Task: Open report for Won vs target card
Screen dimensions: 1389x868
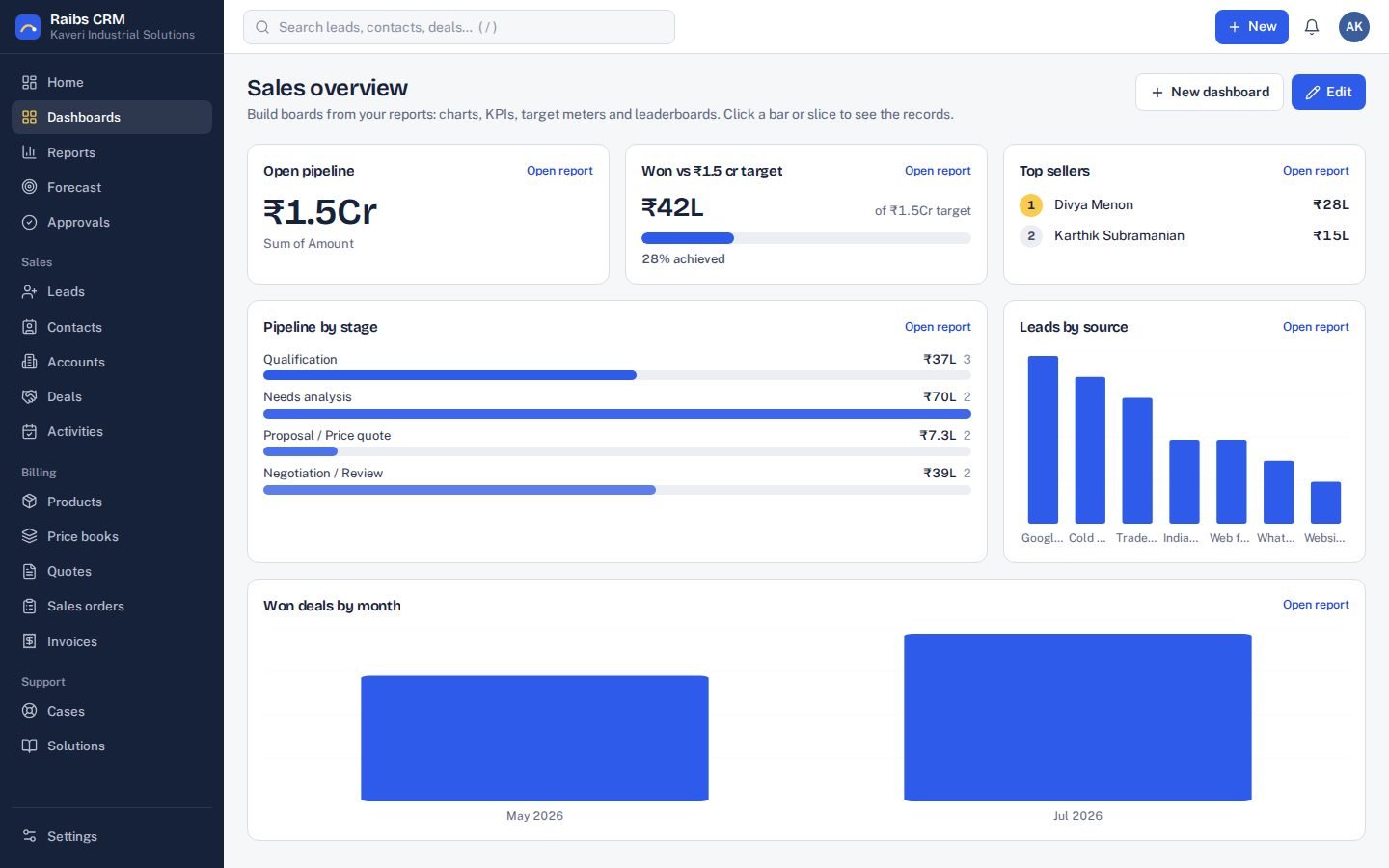Action: point(938,171)
